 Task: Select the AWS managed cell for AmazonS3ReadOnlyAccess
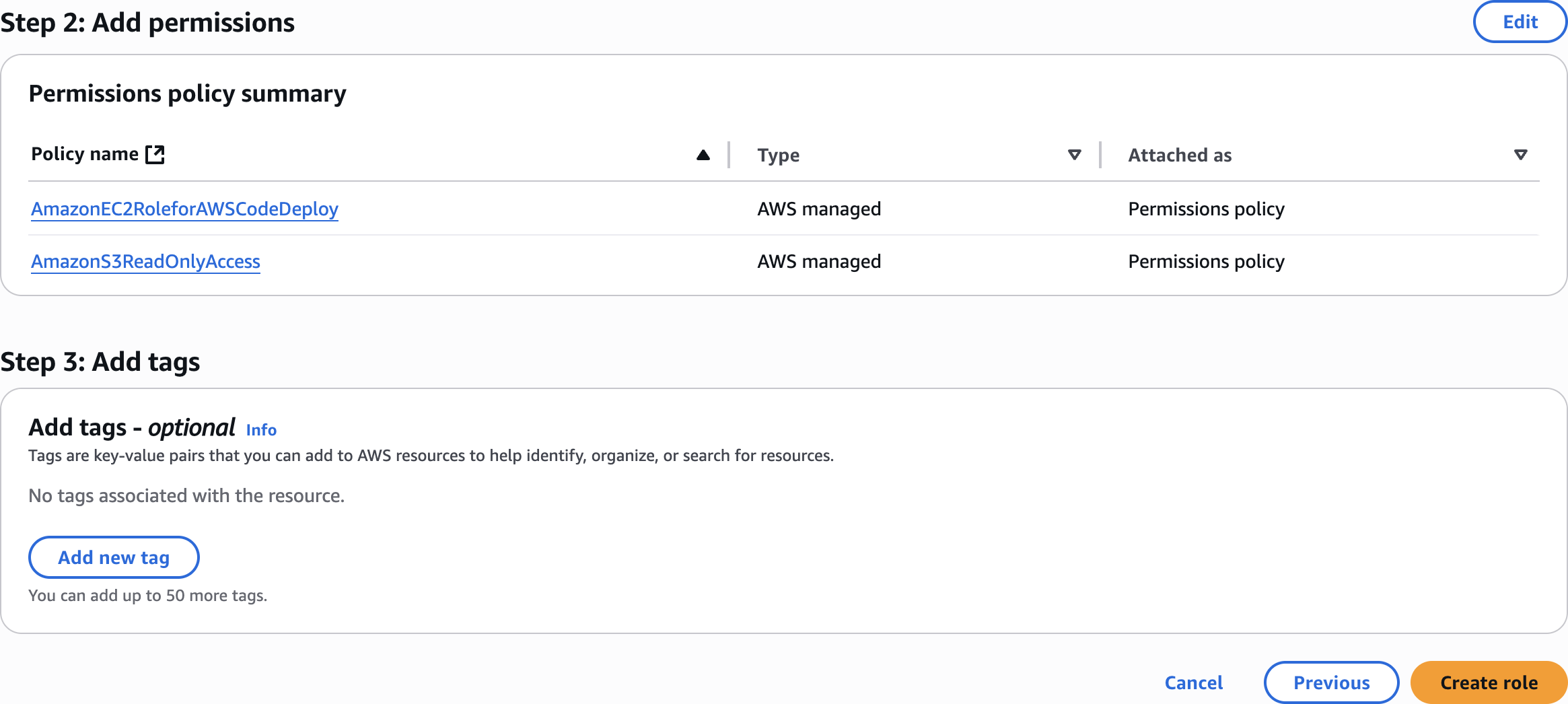click(819, 262)
